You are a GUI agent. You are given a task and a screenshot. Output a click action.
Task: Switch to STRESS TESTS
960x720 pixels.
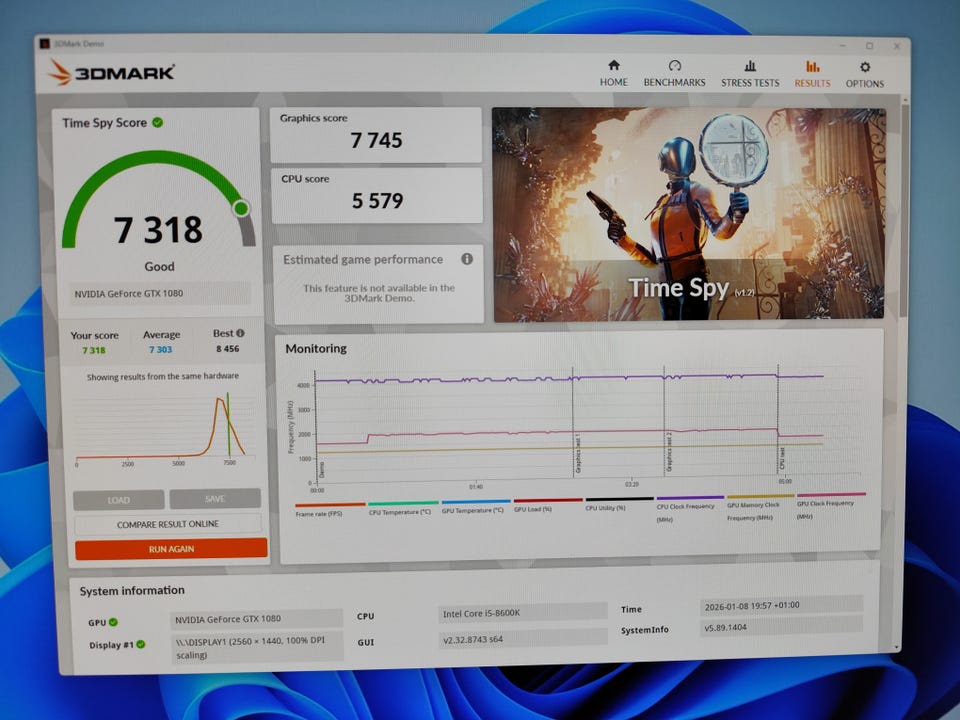pos(750,74)
